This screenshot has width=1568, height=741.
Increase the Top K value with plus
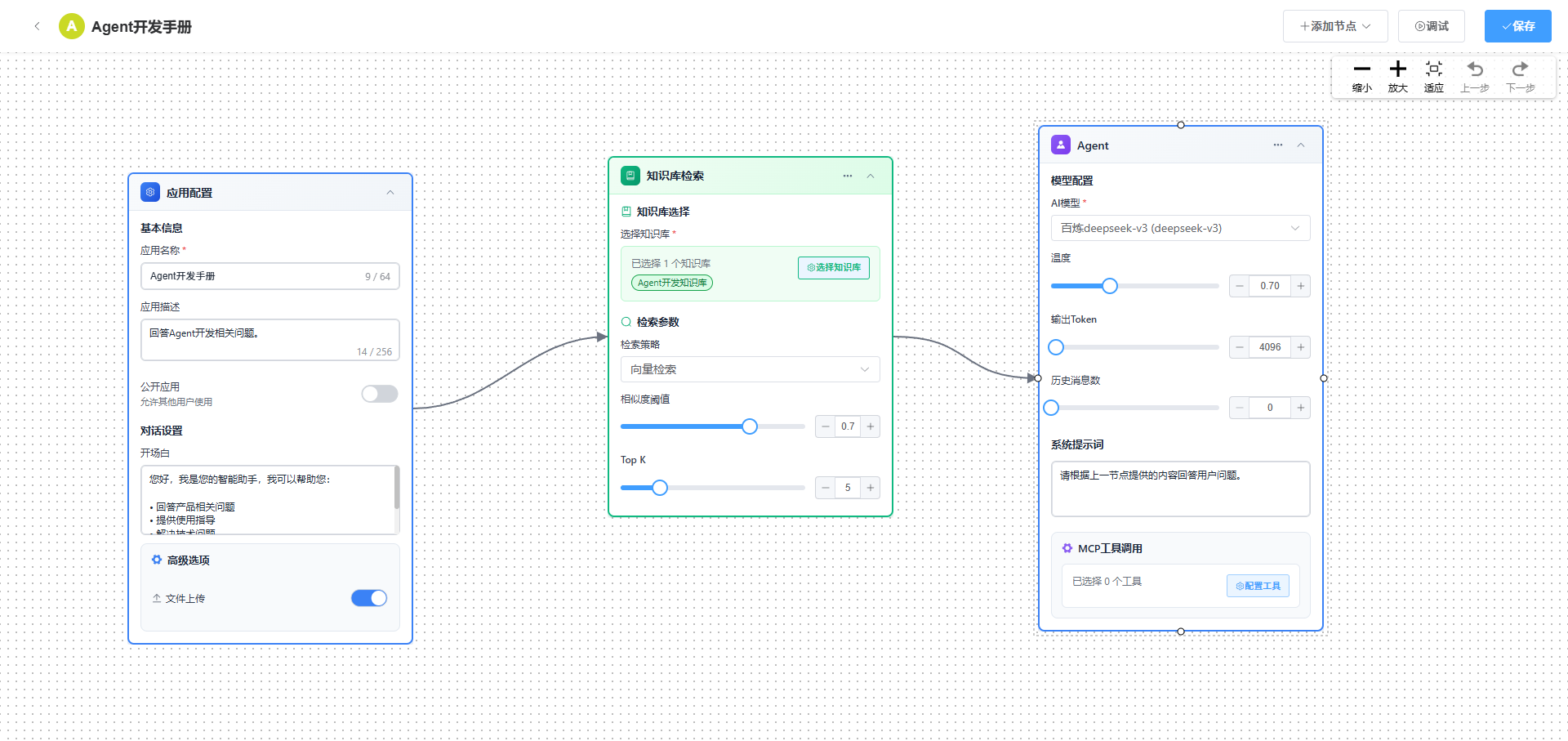click(x=870, y=488)
